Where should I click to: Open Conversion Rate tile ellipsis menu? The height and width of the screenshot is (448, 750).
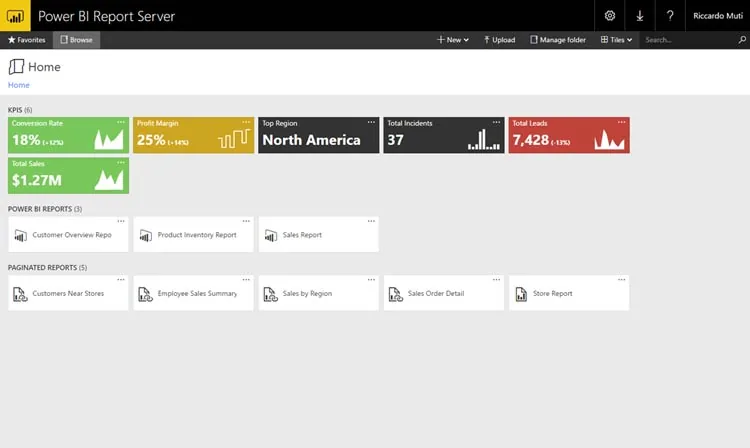click(x=121, y=122)
